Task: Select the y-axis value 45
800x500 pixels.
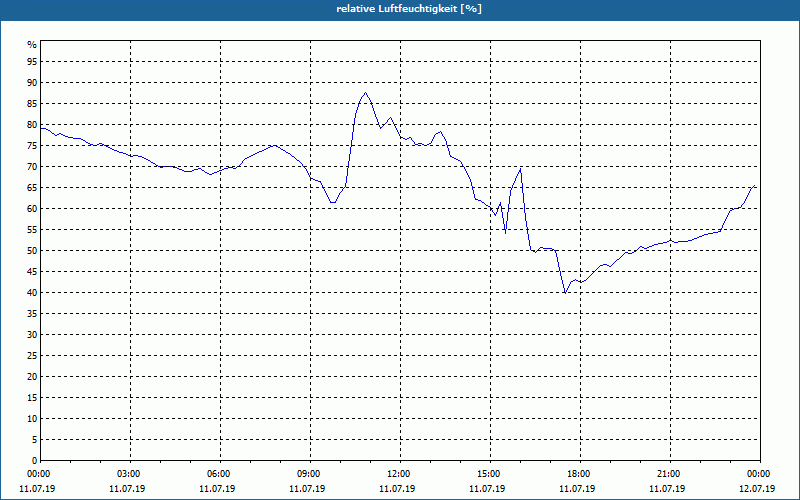Action: (x=32, y=271)
